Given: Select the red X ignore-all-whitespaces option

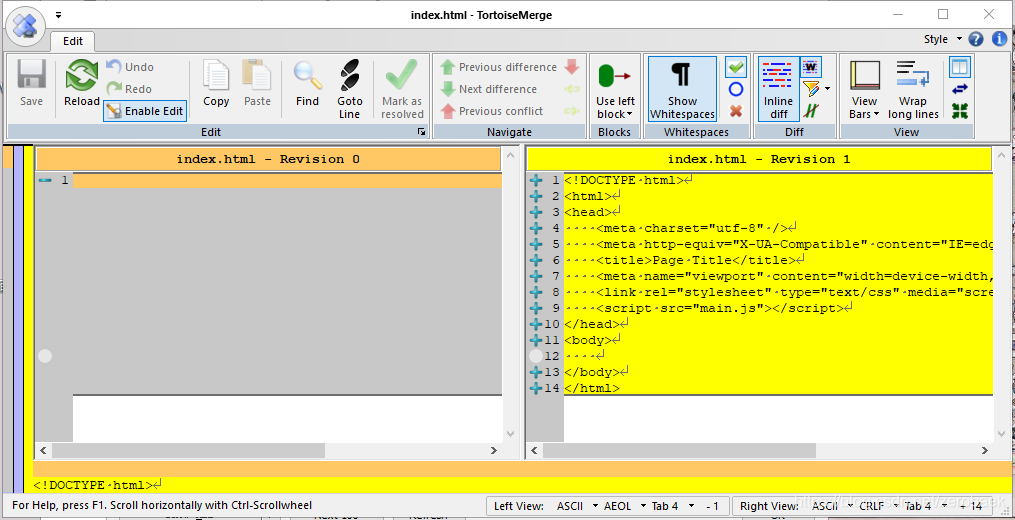Looking at the screenshot, I should (x=736, y=111).
